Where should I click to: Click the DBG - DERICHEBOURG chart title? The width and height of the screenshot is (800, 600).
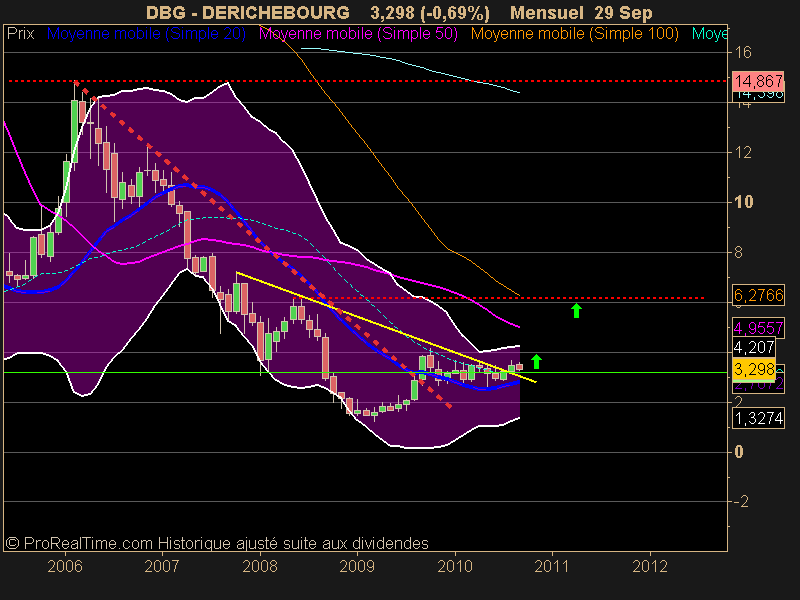point(247,12)
